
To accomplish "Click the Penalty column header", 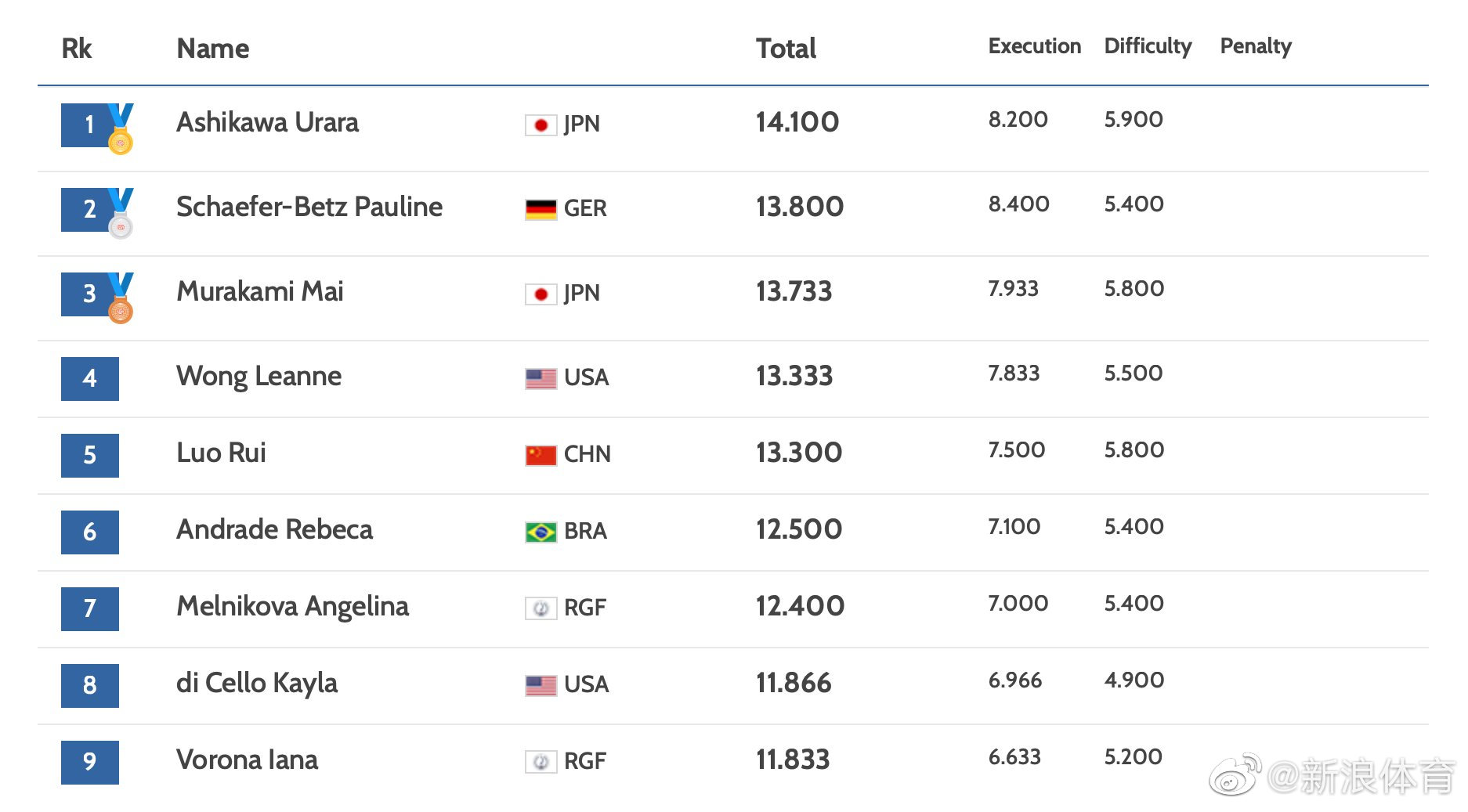I will 1256,47.
